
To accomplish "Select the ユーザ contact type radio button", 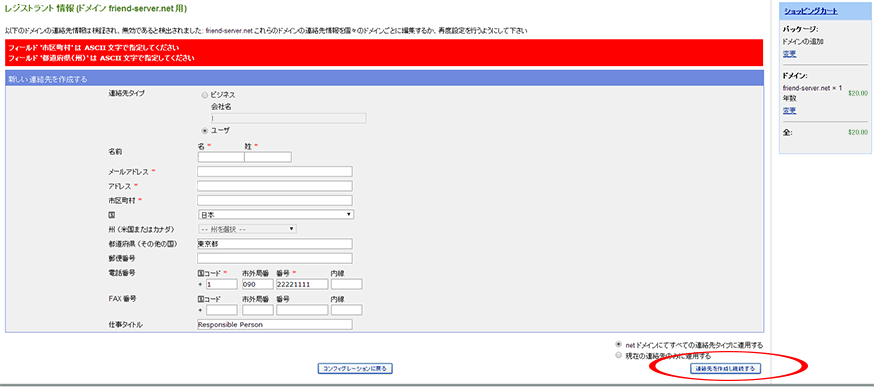I will [x=205, y=130].
